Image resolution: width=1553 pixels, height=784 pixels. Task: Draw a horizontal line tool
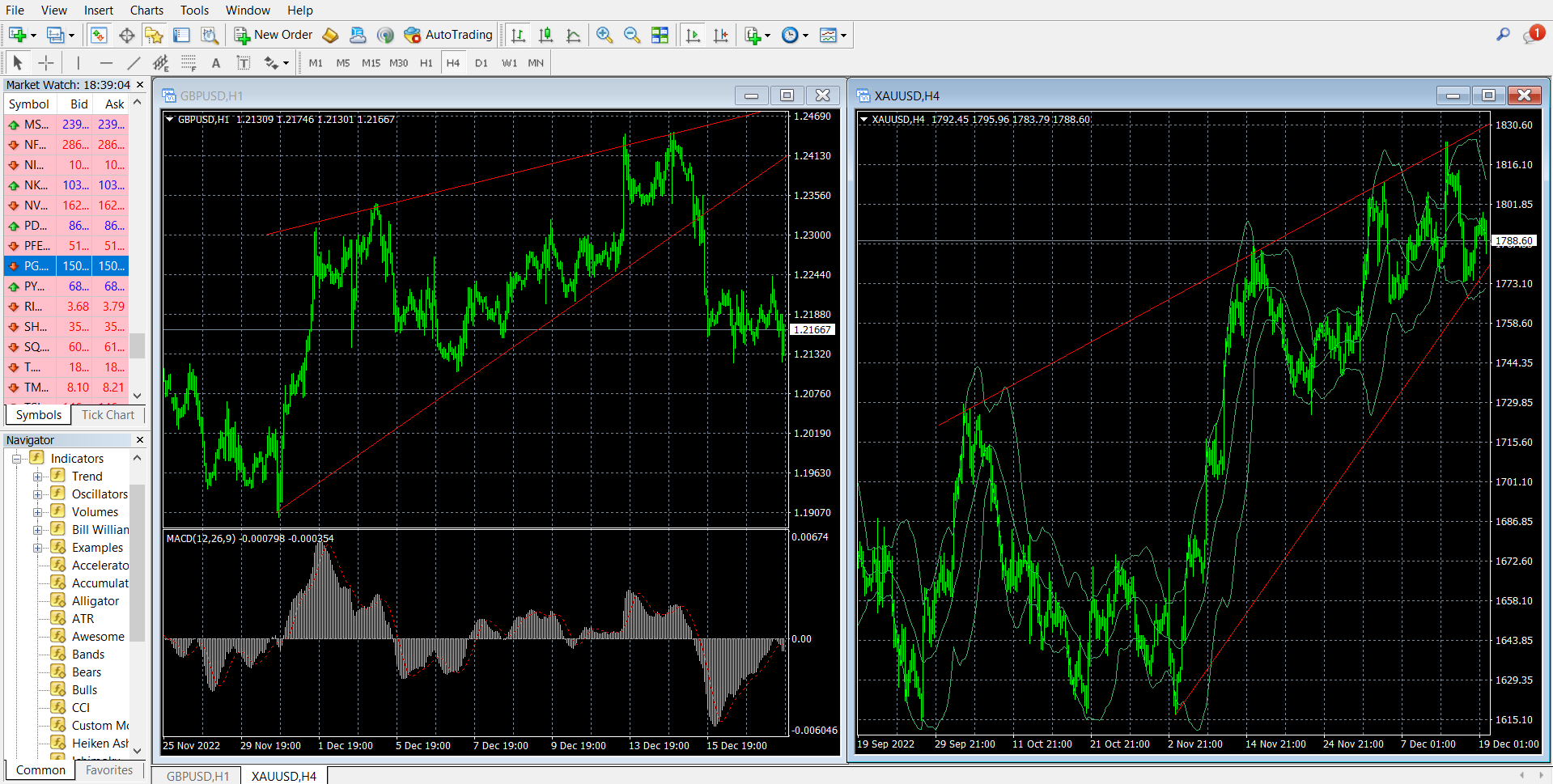coord(106,63)
